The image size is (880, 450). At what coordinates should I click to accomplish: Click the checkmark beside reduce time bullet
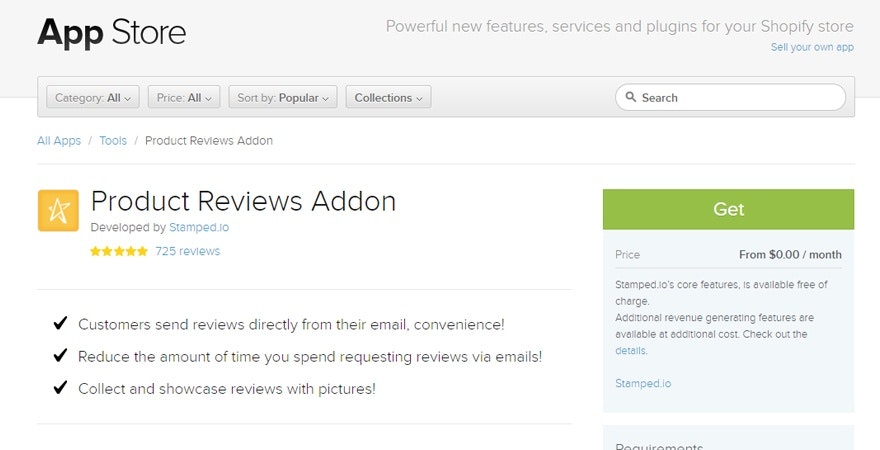[60, 356]
